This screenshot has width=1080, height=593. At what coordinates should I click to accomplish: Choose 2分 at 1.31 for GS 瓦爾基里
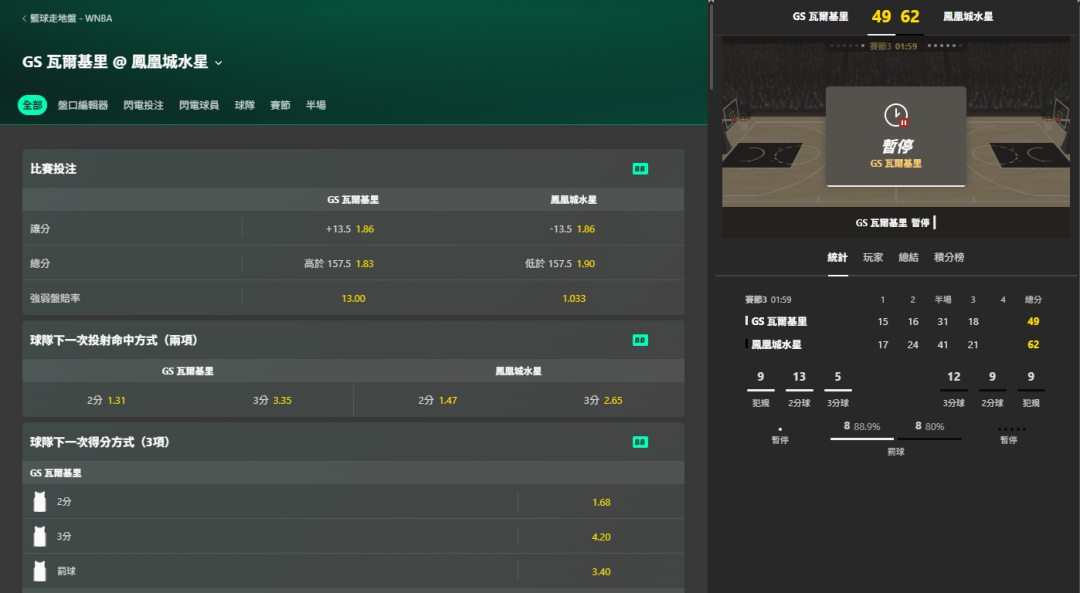[105, 400]
